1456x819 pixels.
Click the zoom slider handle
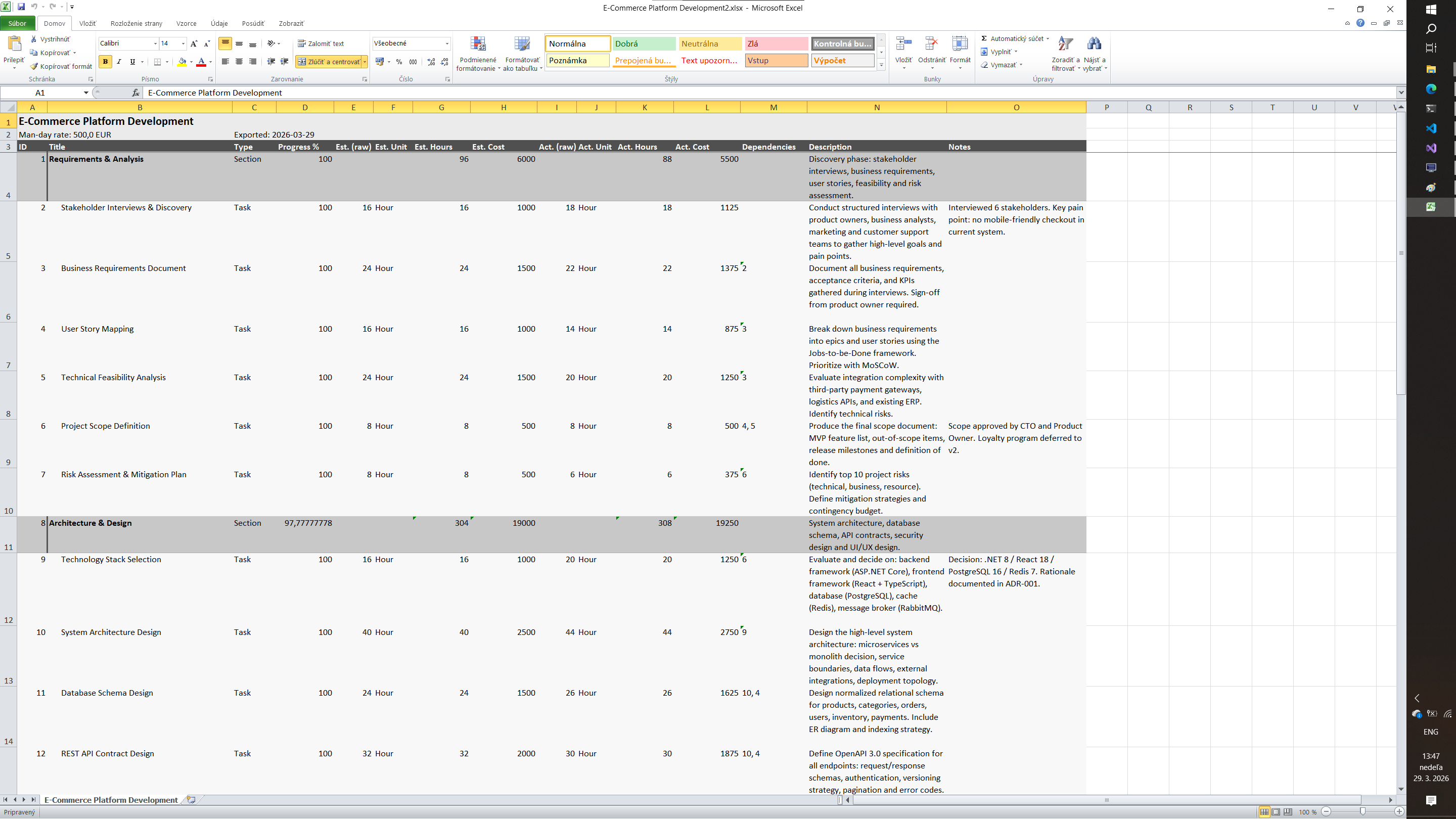point(1363,811)
